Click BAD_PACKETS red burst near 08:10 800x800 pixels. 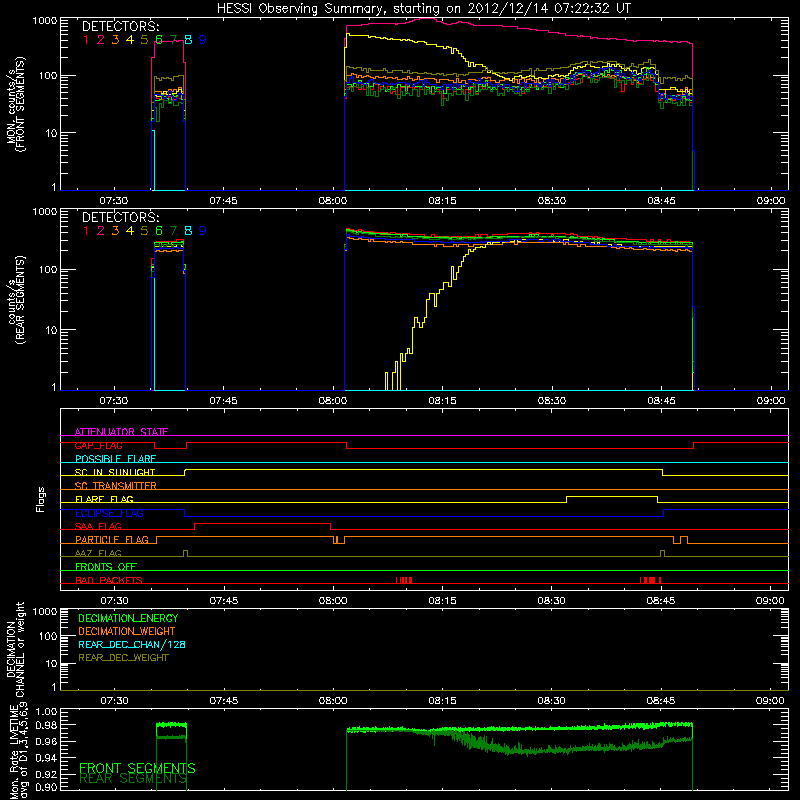coord(404,580)
